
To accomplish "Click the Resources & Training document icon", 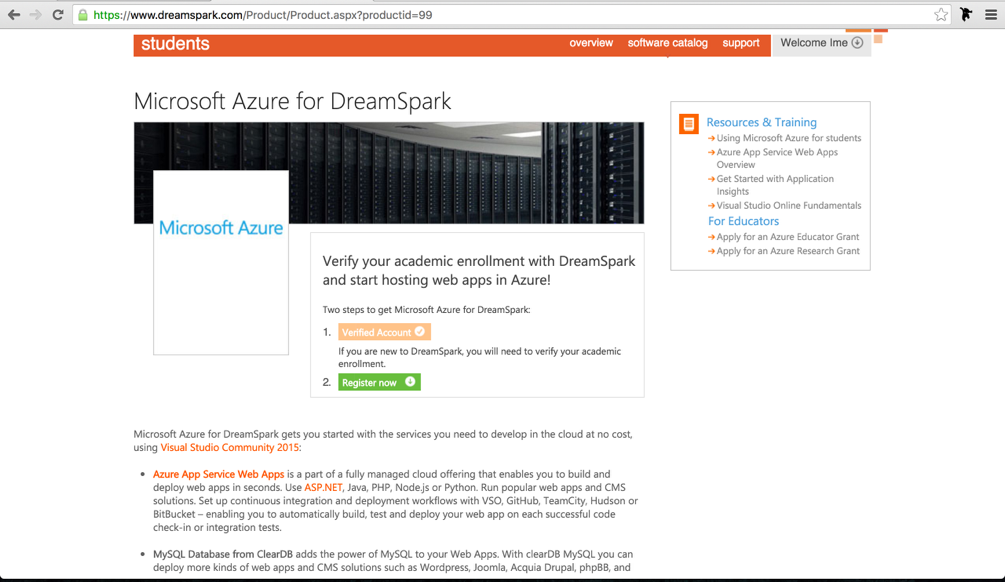I will (x=689, y=124).
